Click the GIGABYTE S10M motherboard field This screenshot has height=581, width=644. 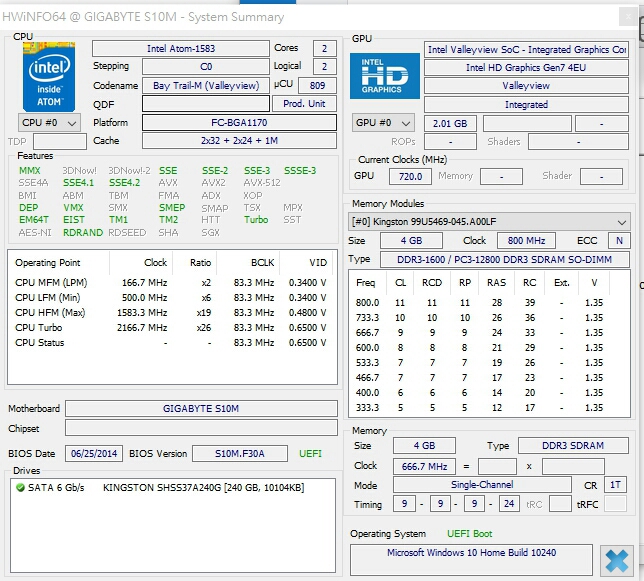201,409
